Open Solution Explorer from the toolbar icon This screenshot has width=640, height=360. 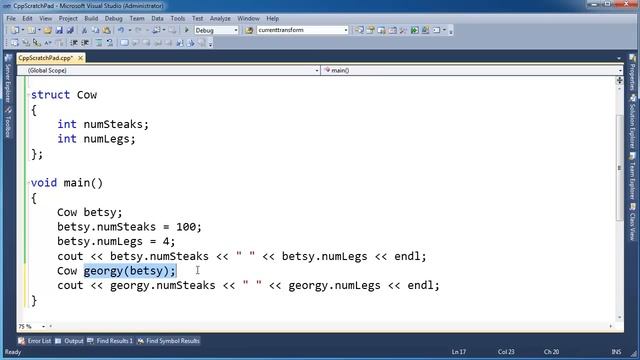(x=358, y=30)
